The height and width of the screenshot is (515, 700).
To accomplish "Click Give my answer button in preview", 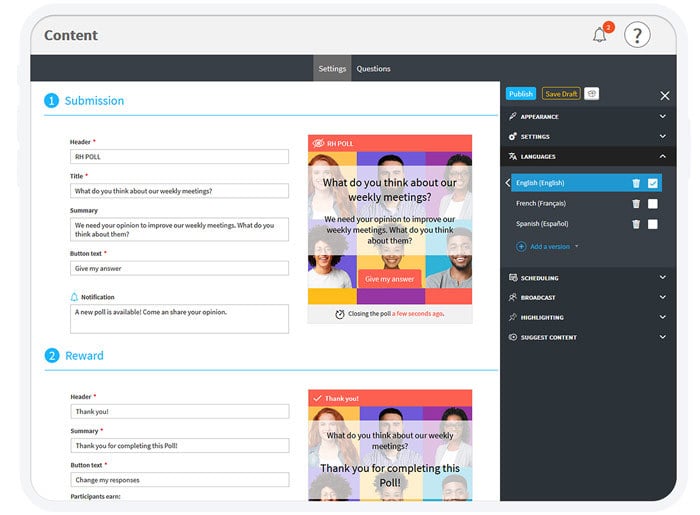I will pyautogui.click(x=389, y=279).
